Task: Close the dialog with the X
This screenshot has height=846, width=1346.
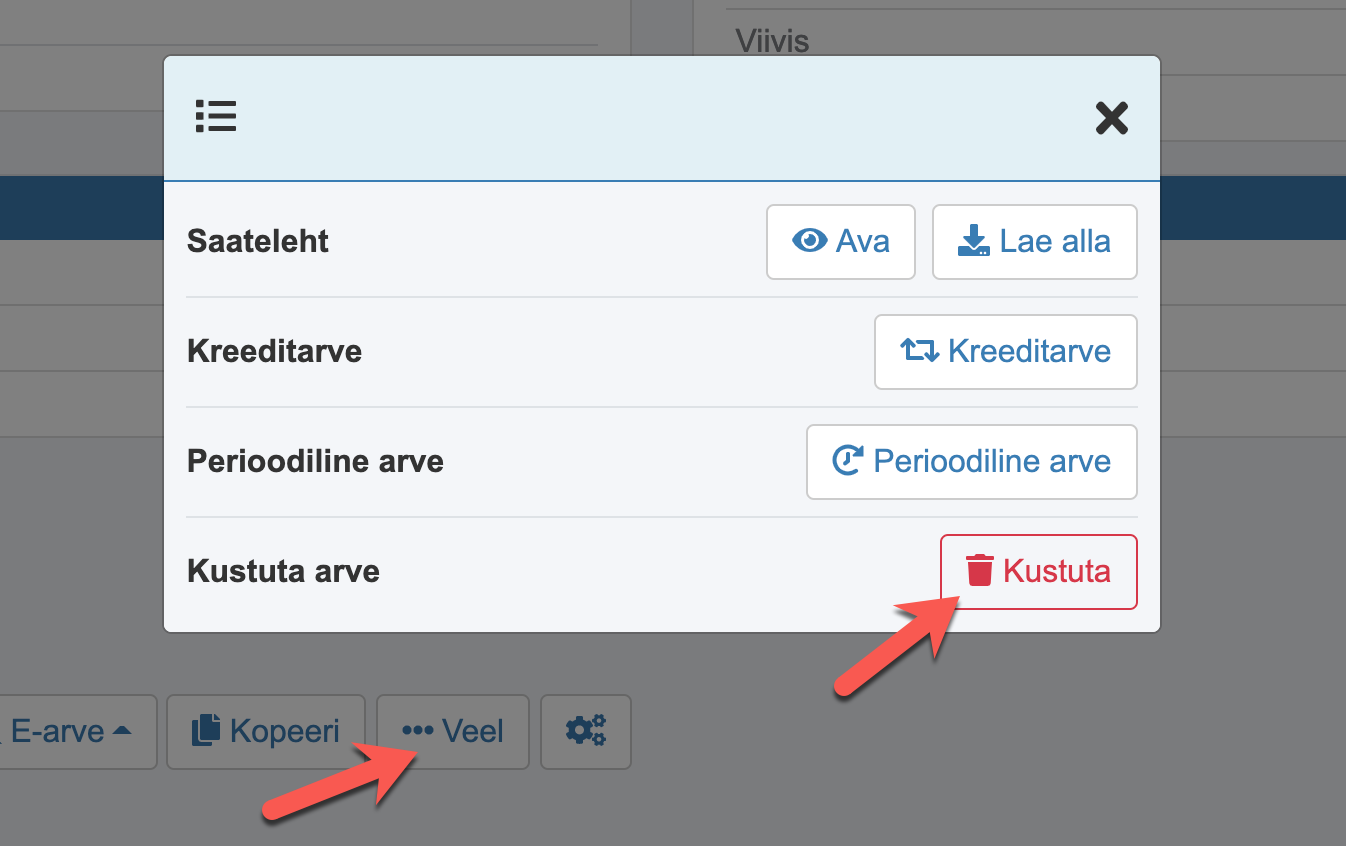Action: [1112, 118]
